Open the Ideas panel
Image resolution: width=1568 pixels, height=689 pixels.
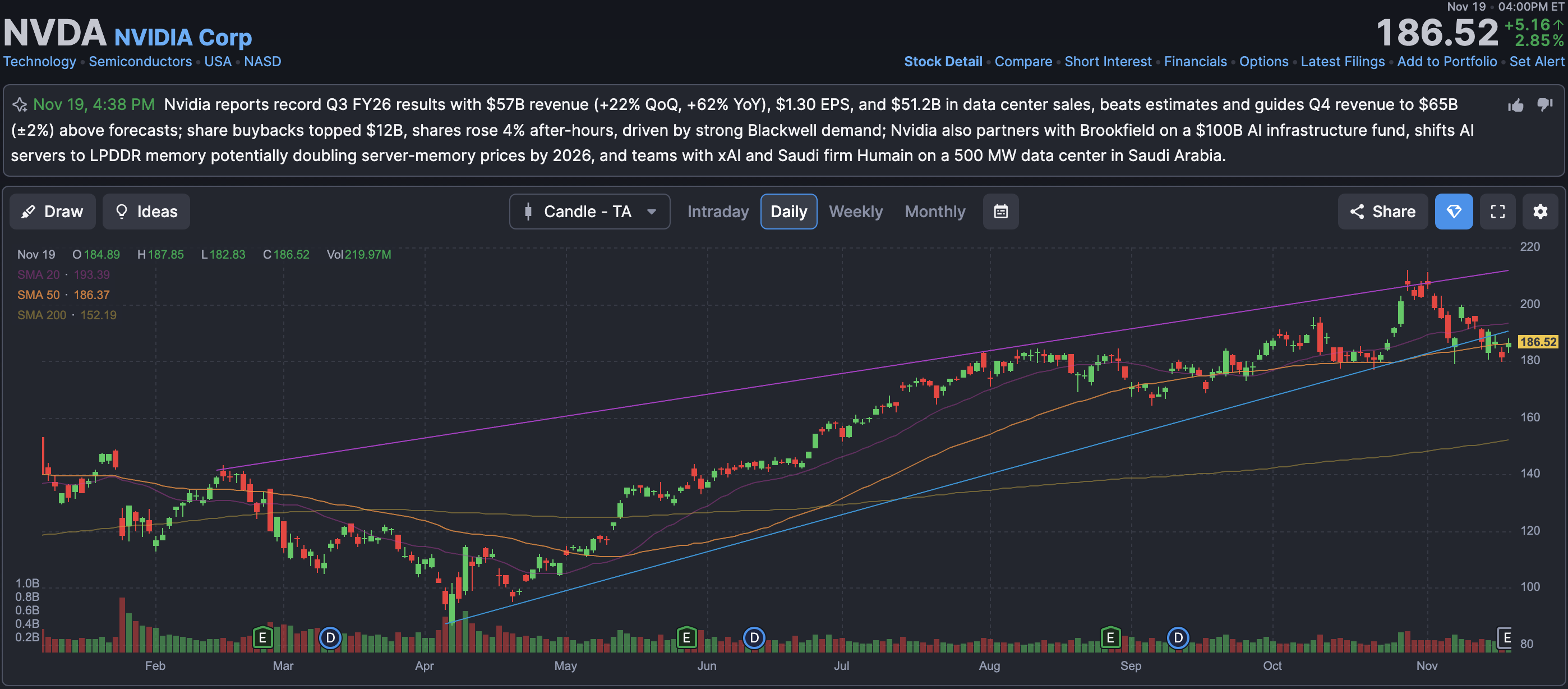coord(146,212)
